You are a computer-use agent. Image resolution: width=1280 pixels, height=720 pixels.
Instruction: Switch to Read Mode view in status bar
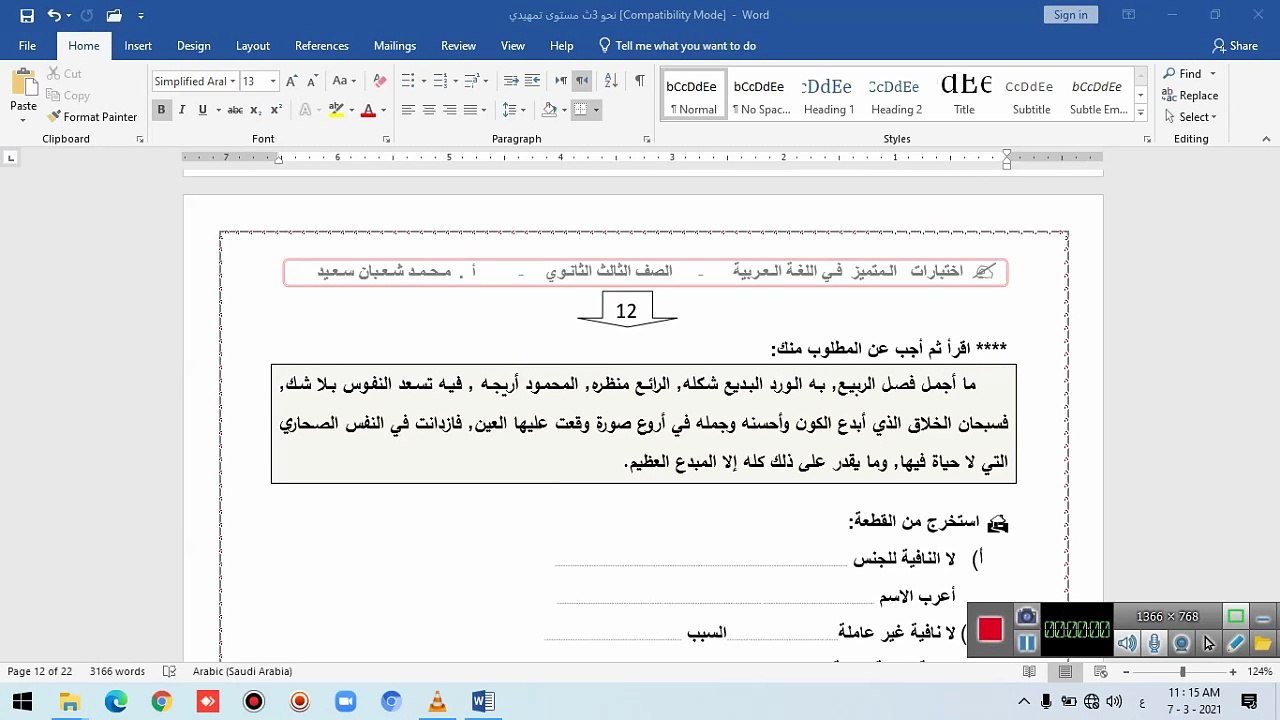coord(1031,672)
